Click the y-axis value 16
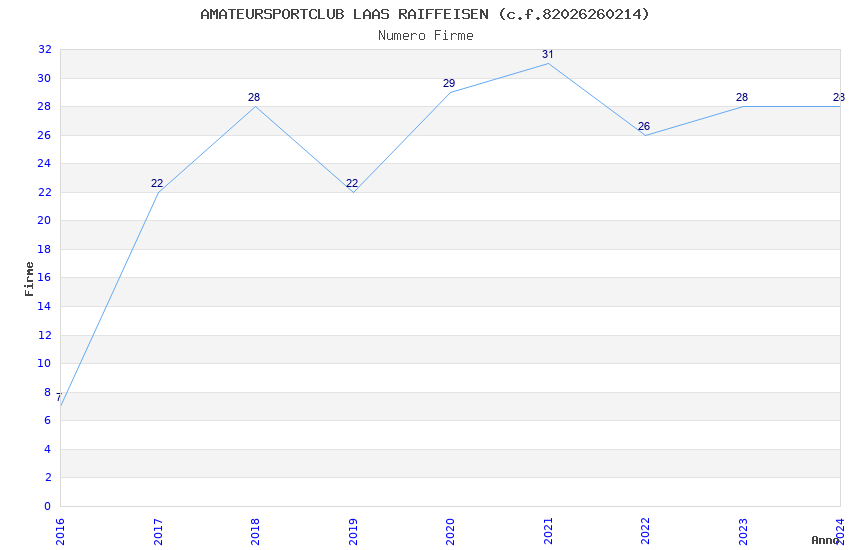850x550 pixels. pos(44,277)
